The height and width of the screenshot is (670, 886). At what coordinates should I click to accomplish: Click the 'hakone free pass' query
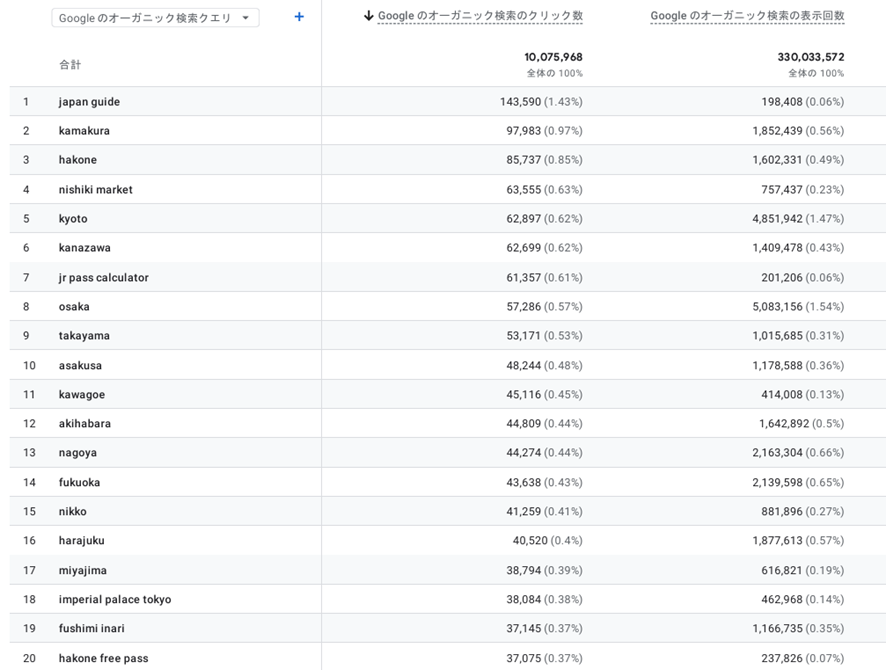point(103,658)
